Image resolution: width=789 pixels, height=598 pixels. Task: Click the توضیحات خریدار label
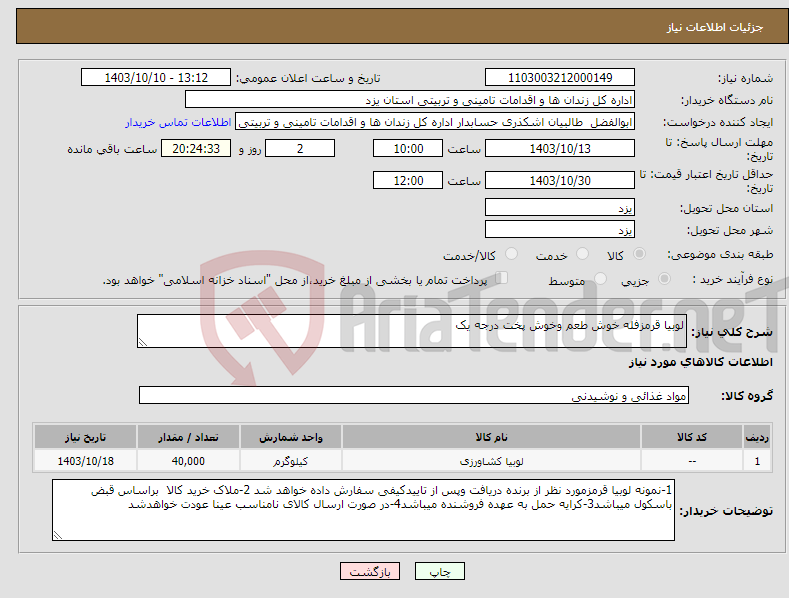point(726,511)
